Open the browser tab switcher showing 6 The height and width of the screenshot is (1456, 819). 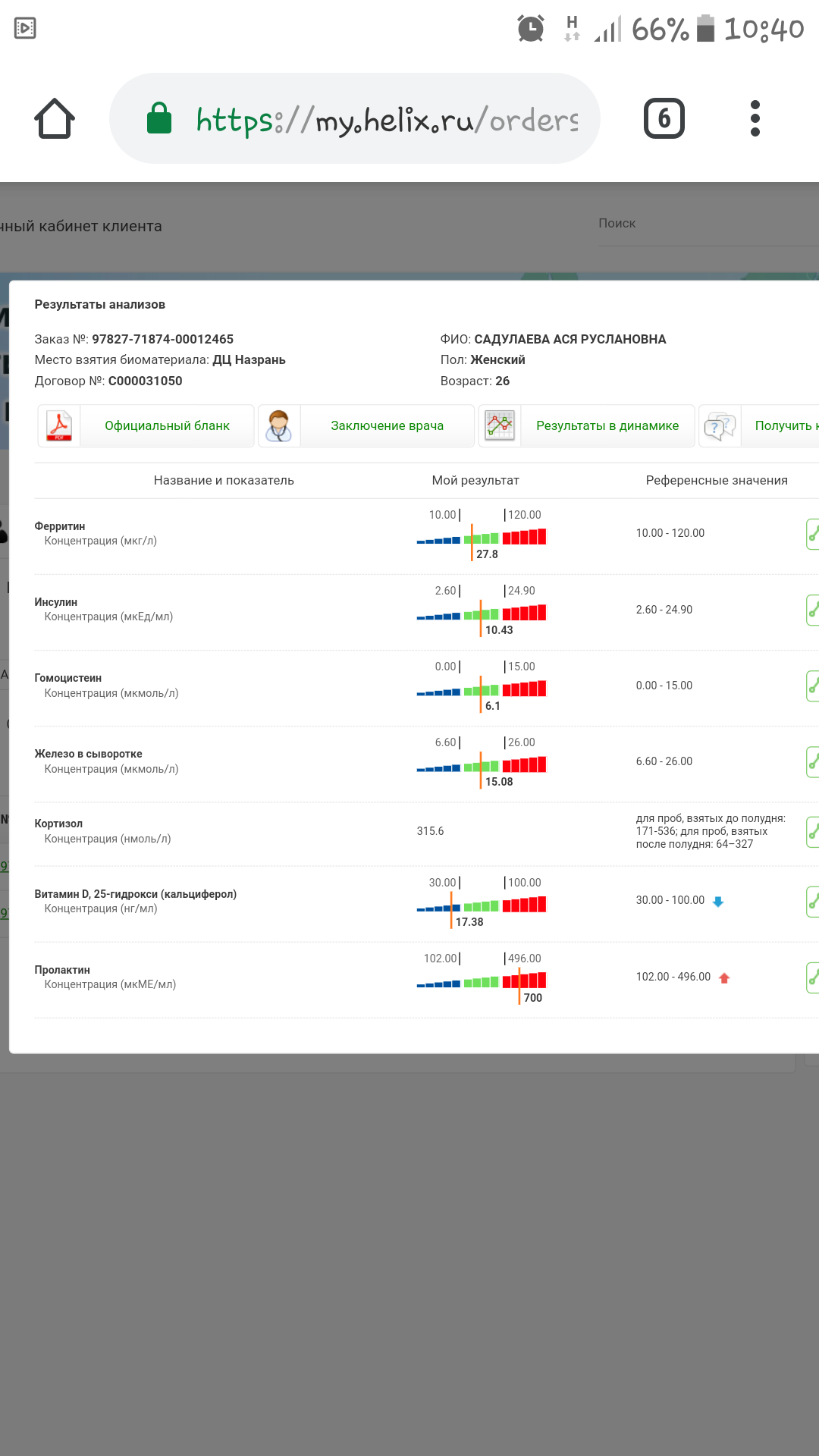click(664, 118)
